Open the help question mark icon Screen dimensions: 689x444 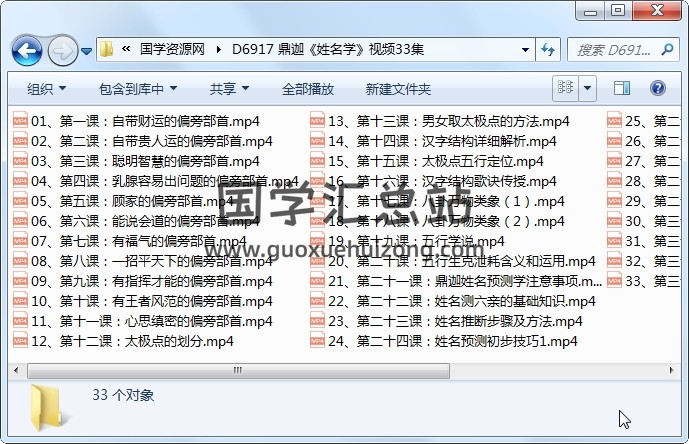[658, 88]
